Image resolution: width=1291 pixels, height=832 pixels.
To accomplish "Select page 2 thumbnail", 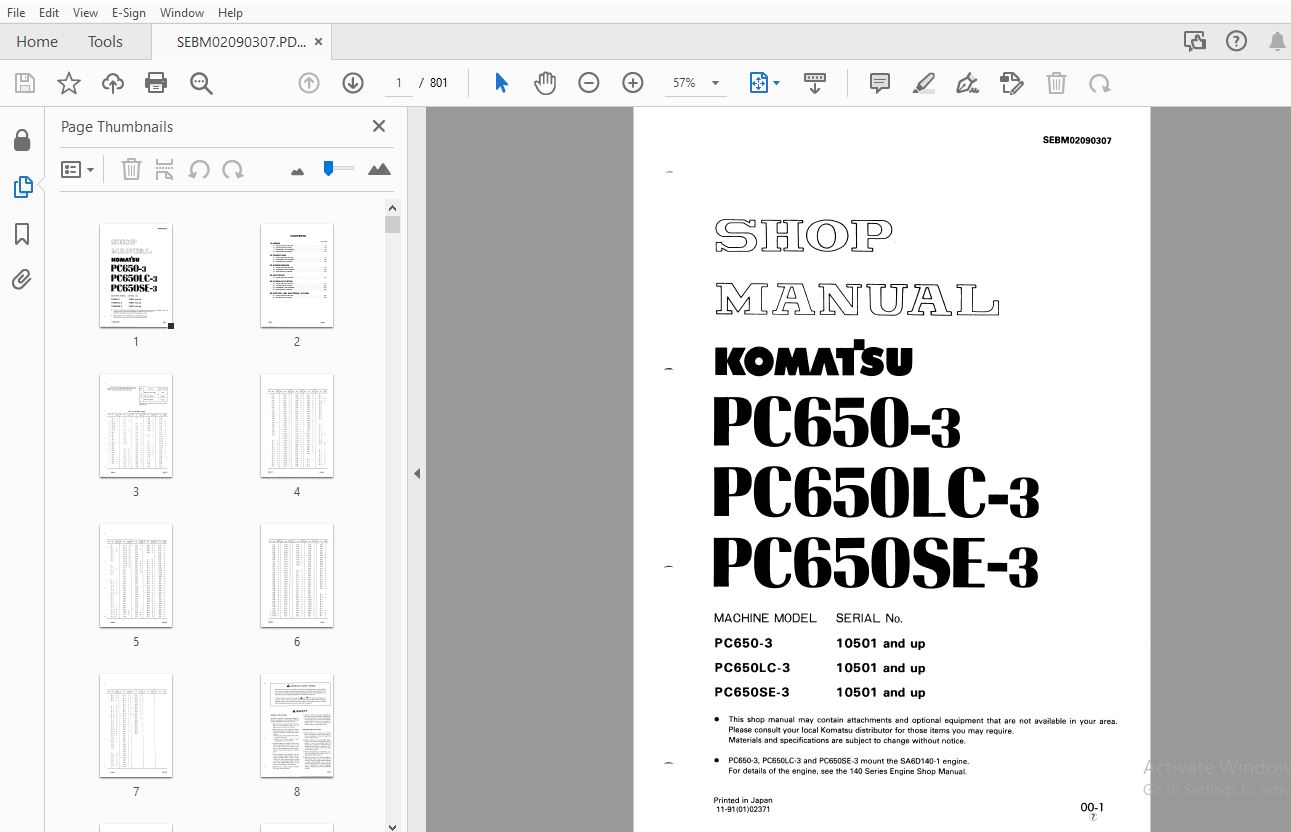I will 297,276.
